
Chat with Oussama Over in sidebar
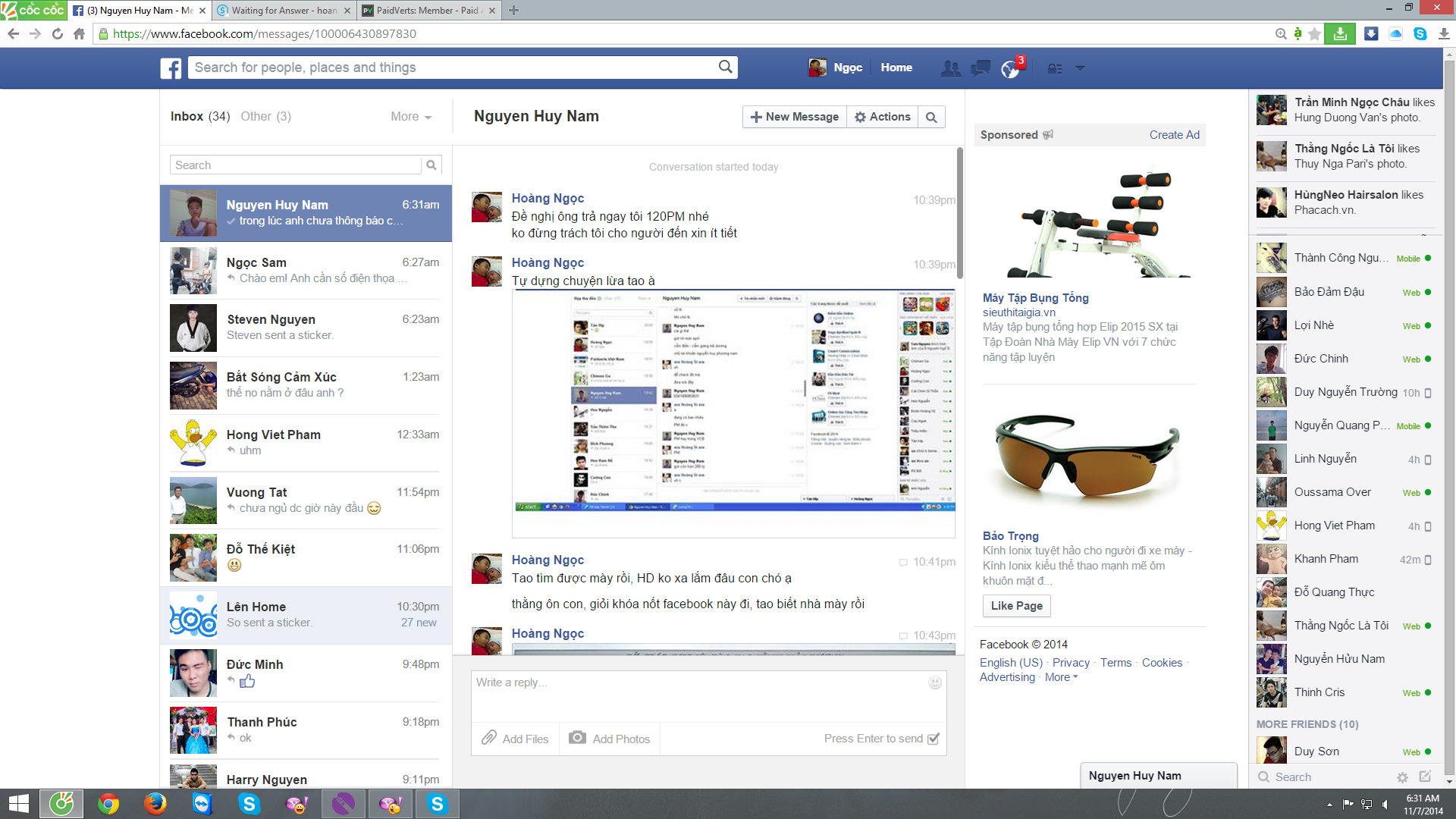(x=1344, y=492)
